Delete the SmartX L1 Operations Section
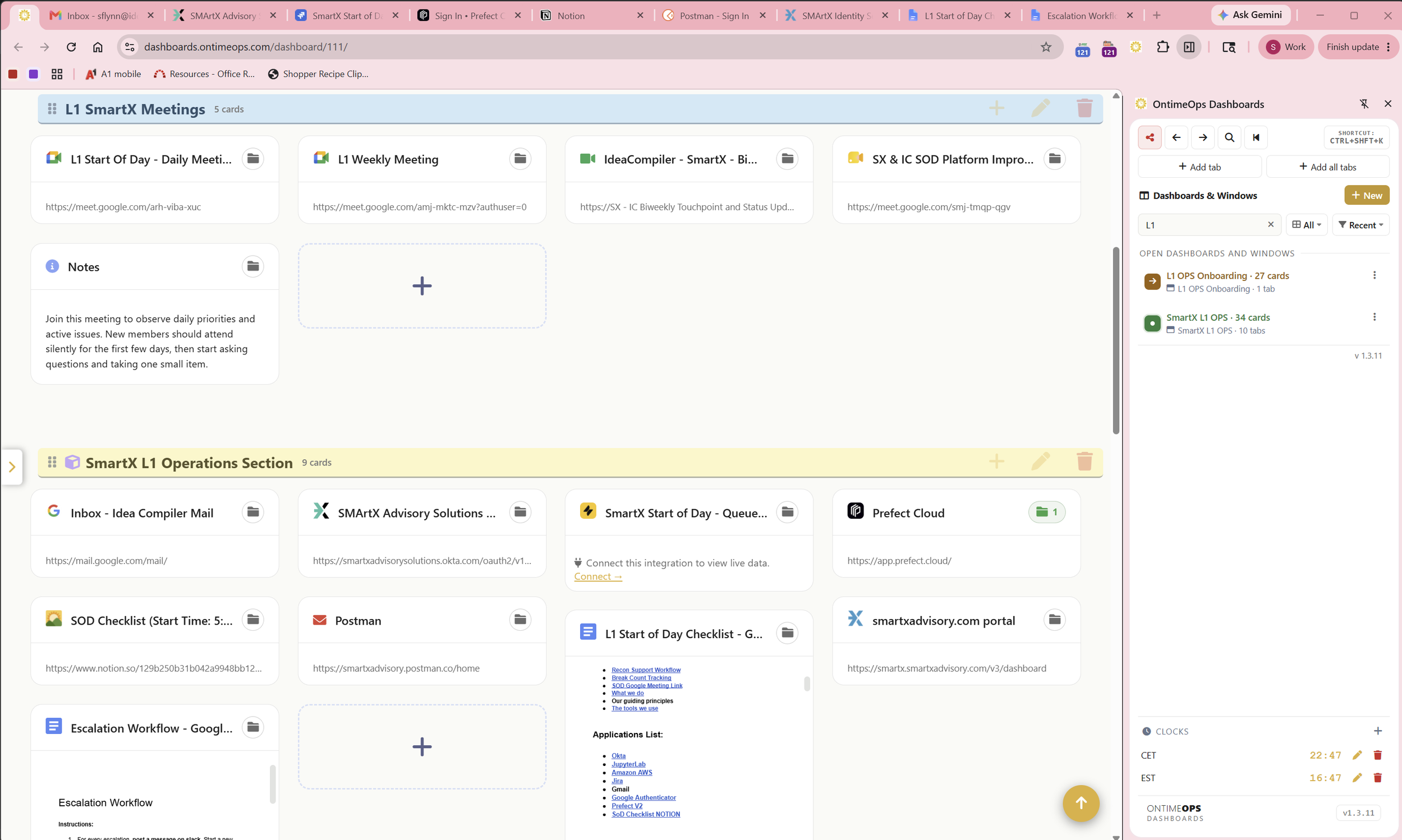This screenshot has height=840, width=1402. click(1084, 462)
